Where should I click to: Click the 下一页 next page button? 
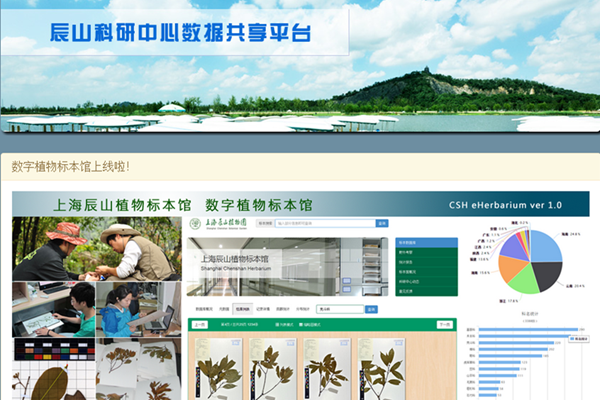click(x=445, y=325)
